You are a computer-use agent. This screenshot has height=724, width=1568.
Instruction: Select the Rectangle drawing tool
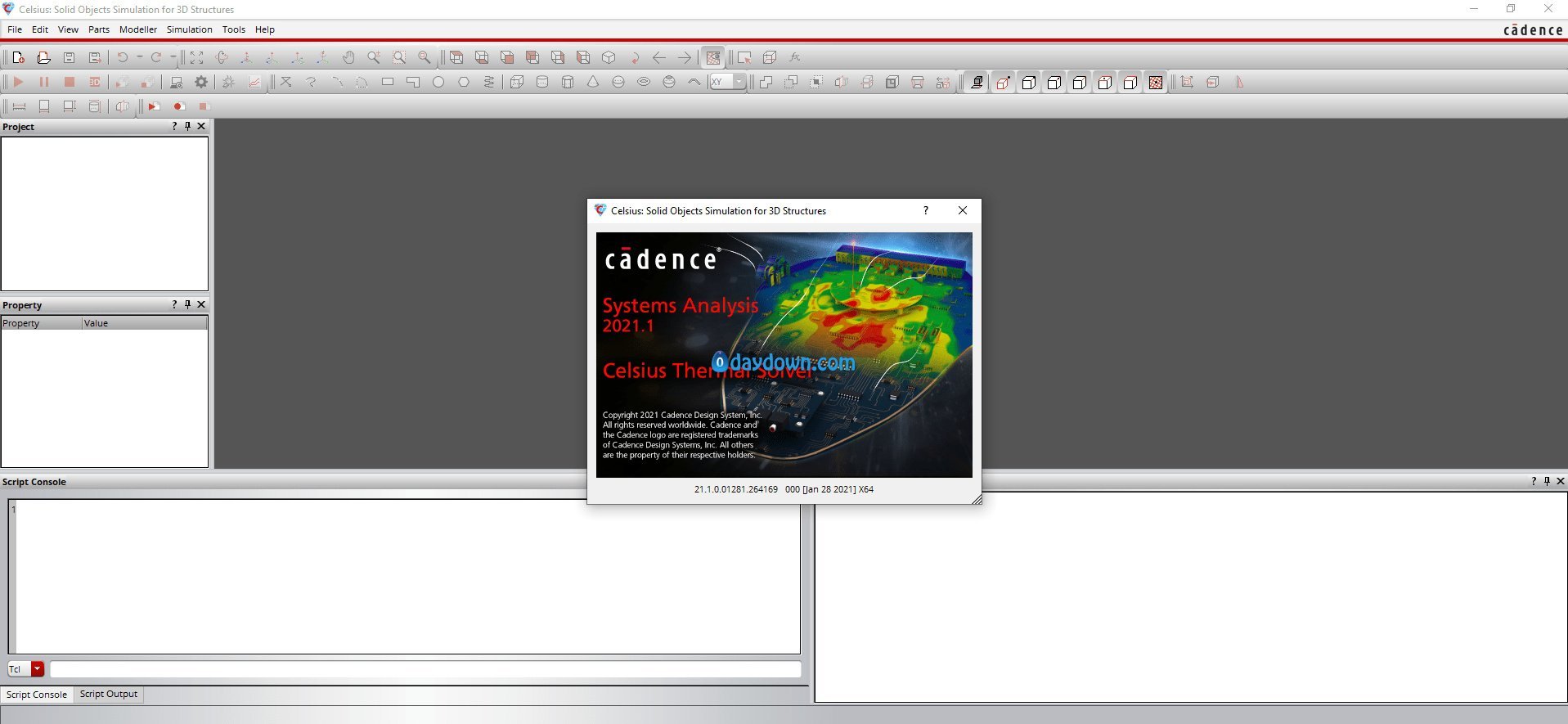pos(388,82)
